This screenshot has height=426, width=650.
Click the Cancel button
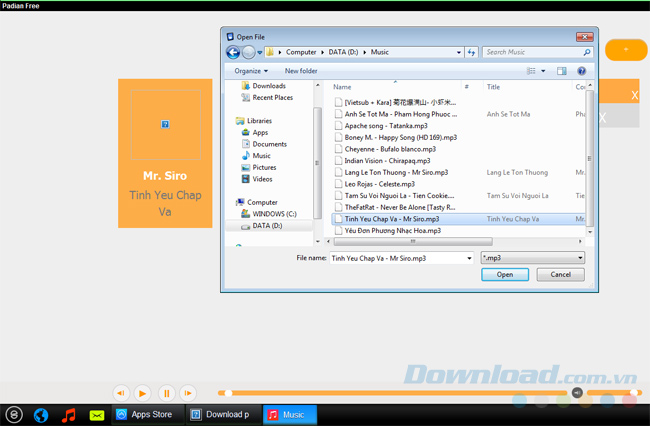(x=560, y=274)
